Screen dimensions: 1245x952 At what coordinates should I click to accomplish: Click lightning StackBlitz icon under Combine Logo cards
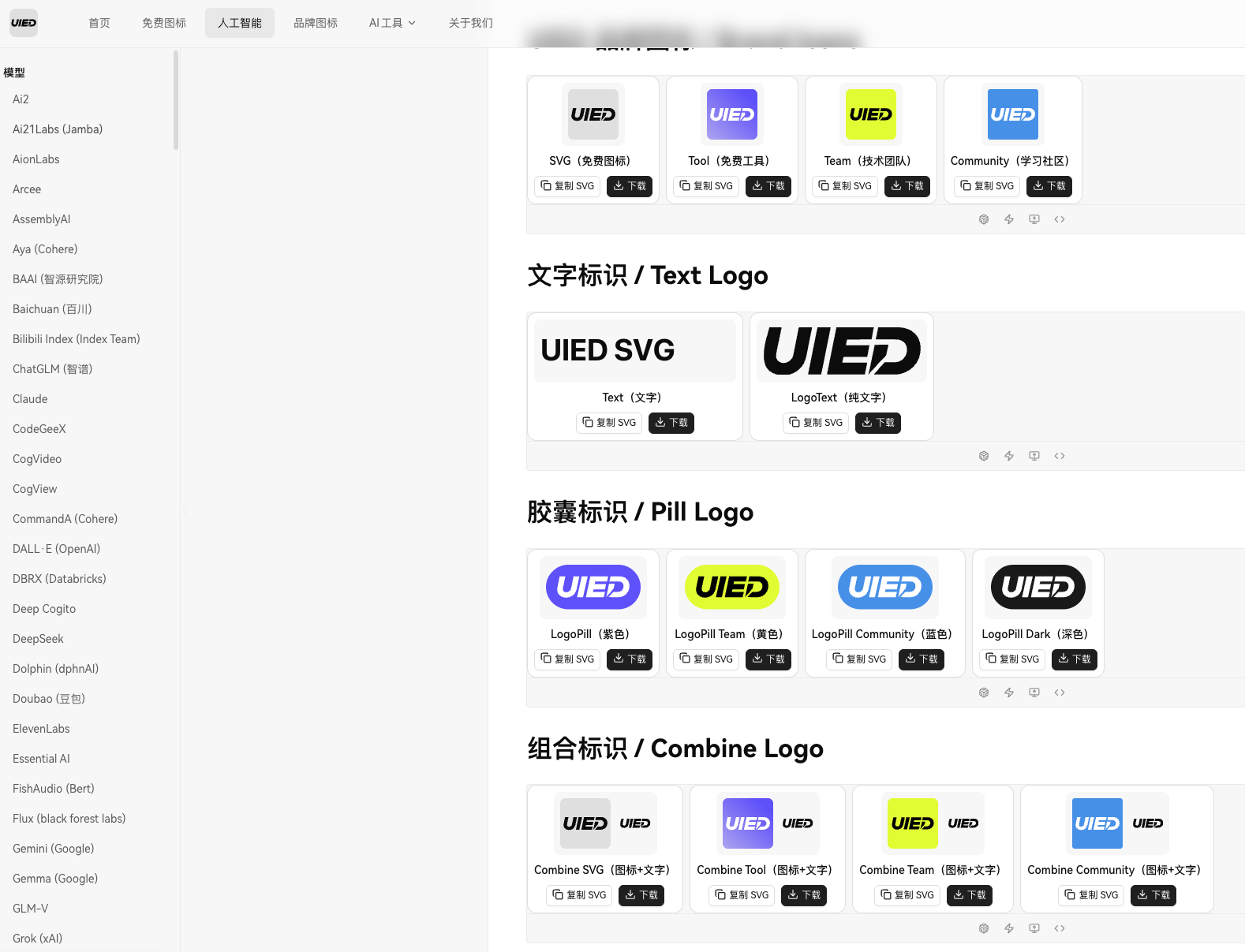[1009, 928]
